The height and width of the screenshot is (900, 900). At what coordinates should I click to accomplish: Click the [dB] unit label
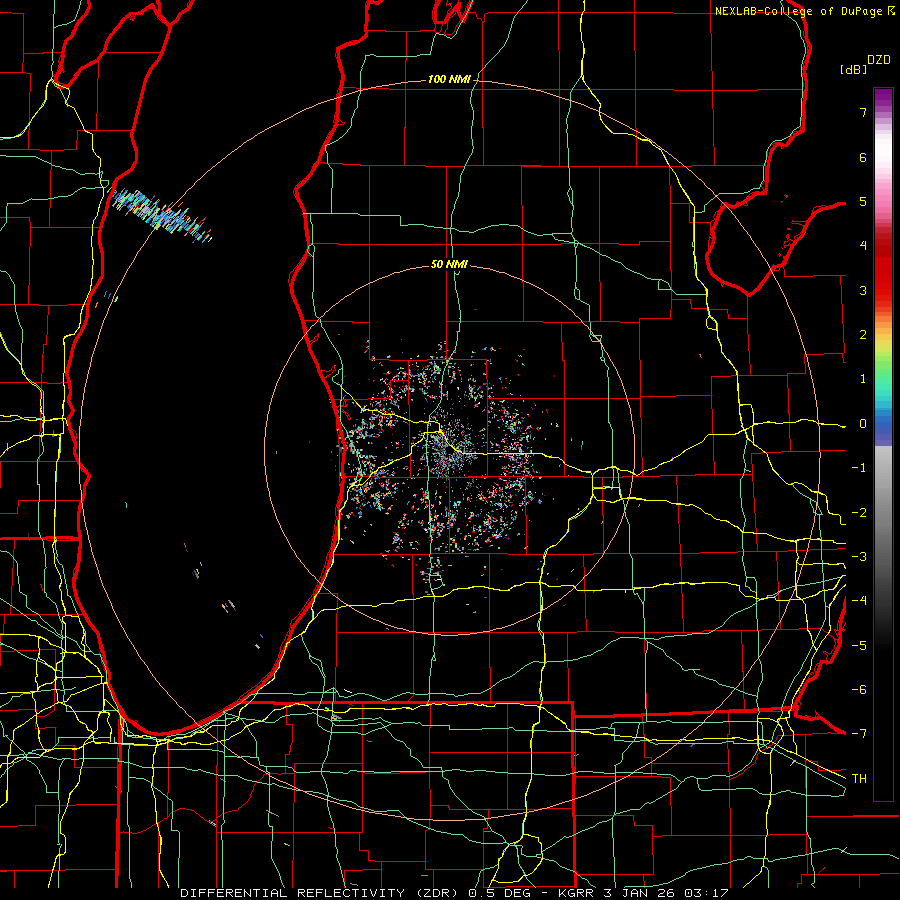854,70
